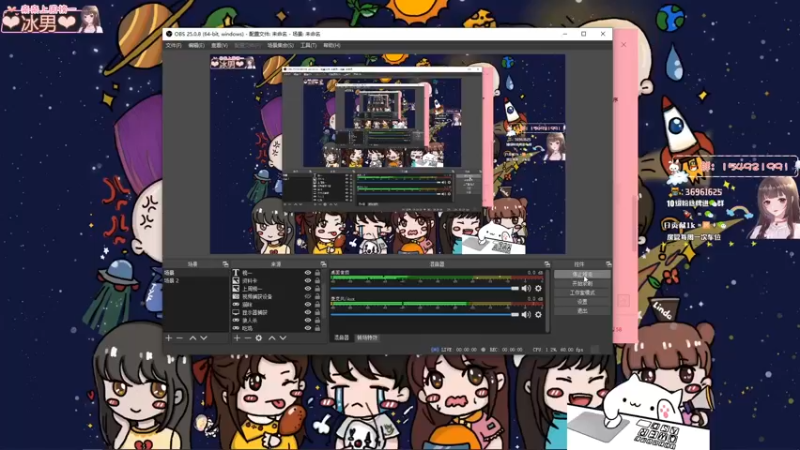The height and width of the screenshot is (450, 800).
Task: Mute the 桌面音频 speaker icon
Action: point(526,288)
